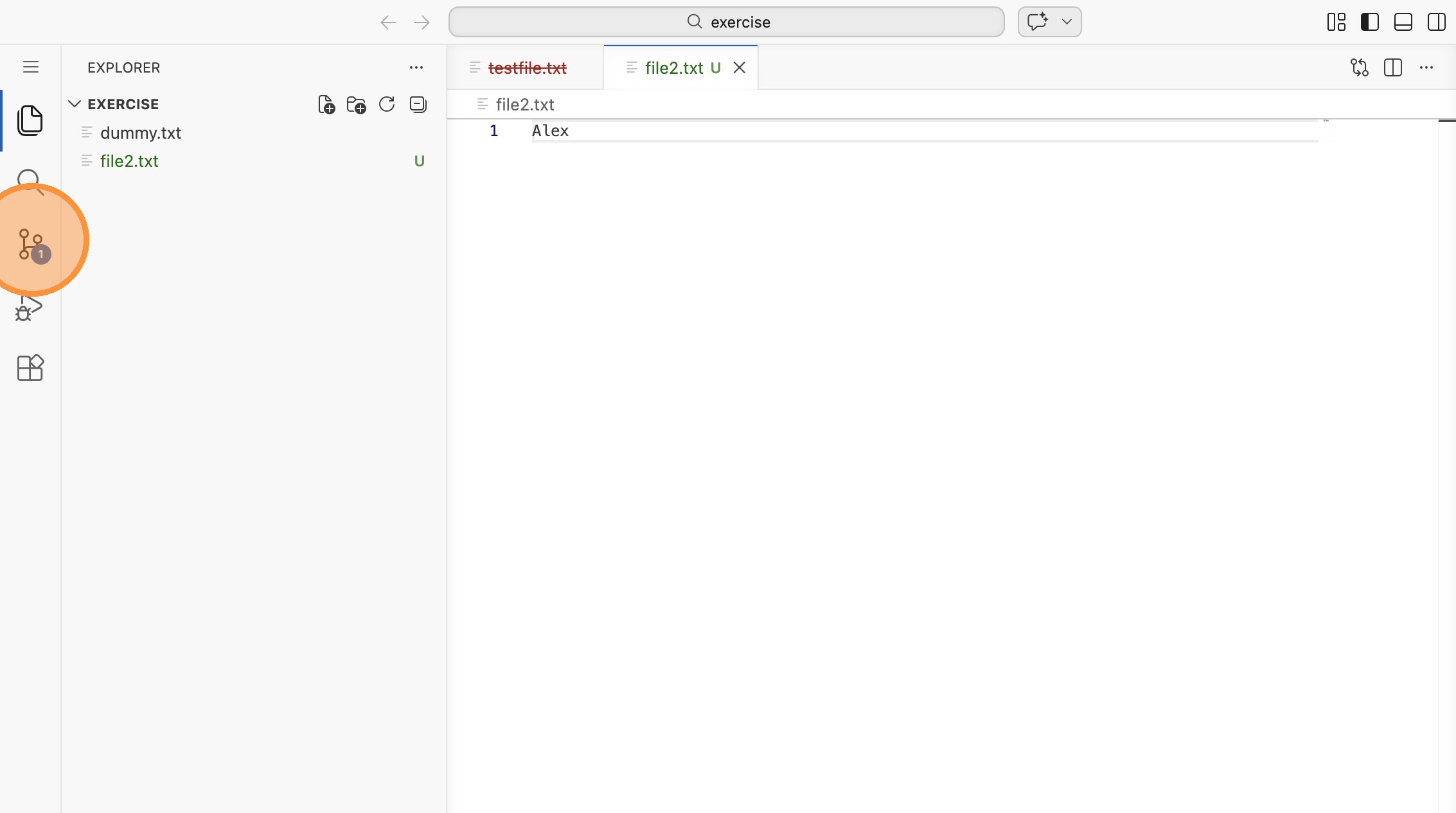1456x813 pixels.
Task: Open dummy.txt in the Explorer
Action: coord(141,133)
